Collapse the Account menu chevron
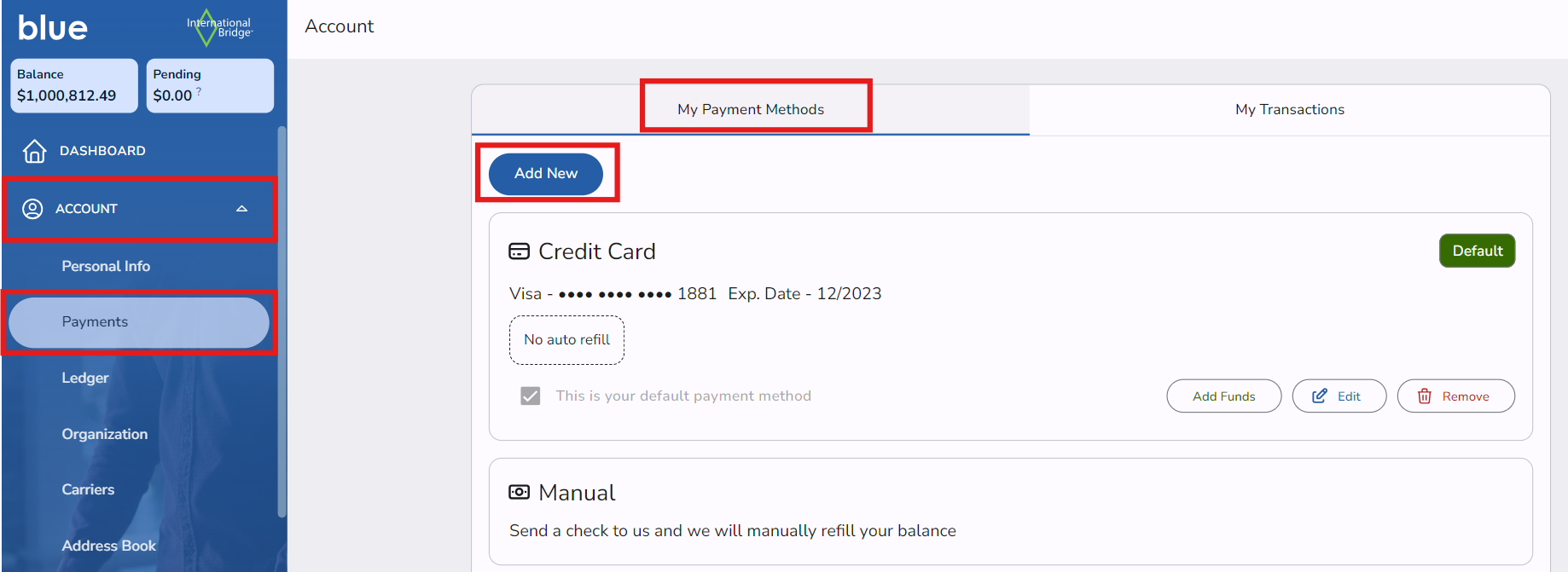The image size is (1568, 572). point(242,209)
